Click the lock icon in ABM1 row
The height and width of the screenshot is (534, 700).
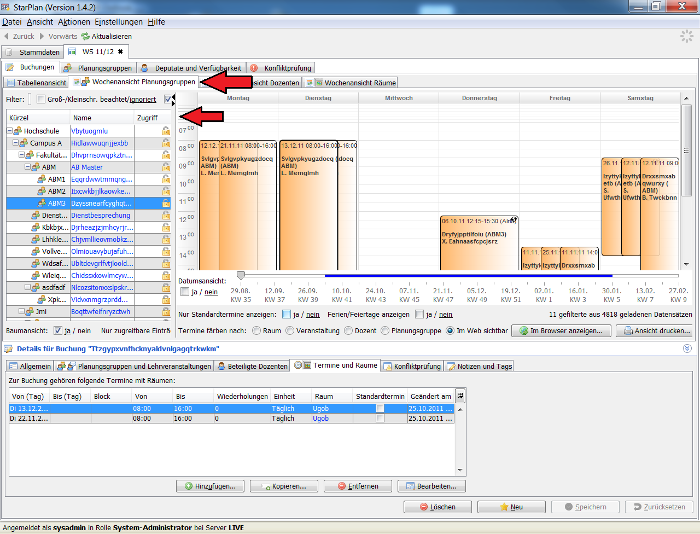pos(166,179)
